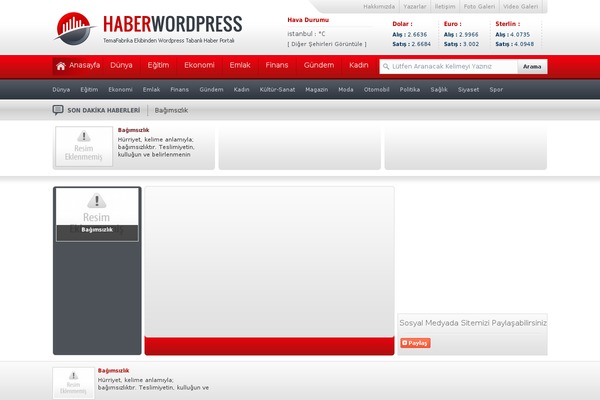Click the Sosyal Medyada Sitemizi Paylaşabilirsiniz text
The width and height of the screenshot is (600, 400).
(x=473, y=323)
